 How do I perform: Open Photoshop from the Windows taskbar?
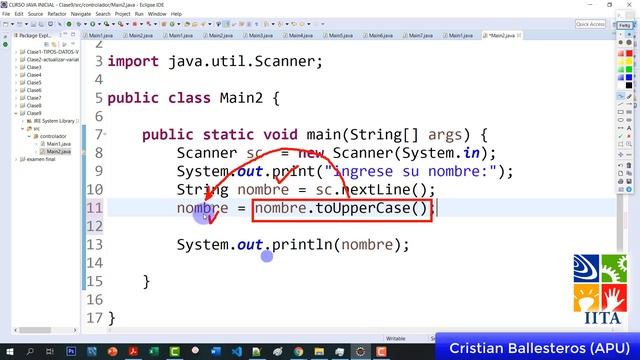pos(71,351)
